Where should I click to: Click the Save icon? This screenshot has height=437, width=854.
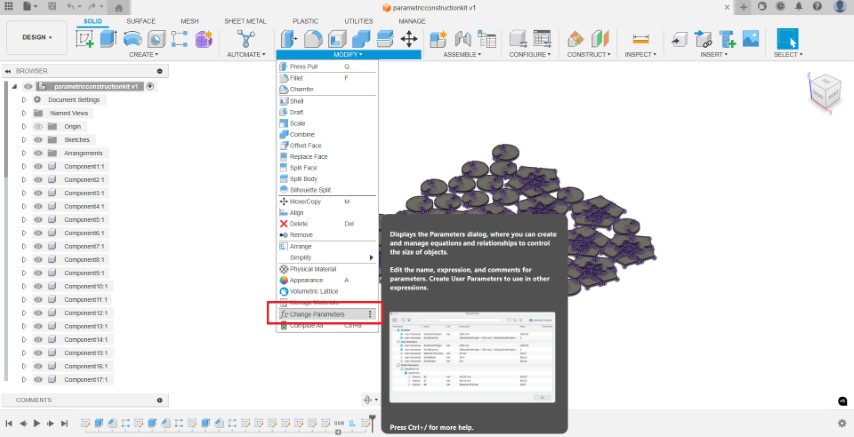point(52,7)
